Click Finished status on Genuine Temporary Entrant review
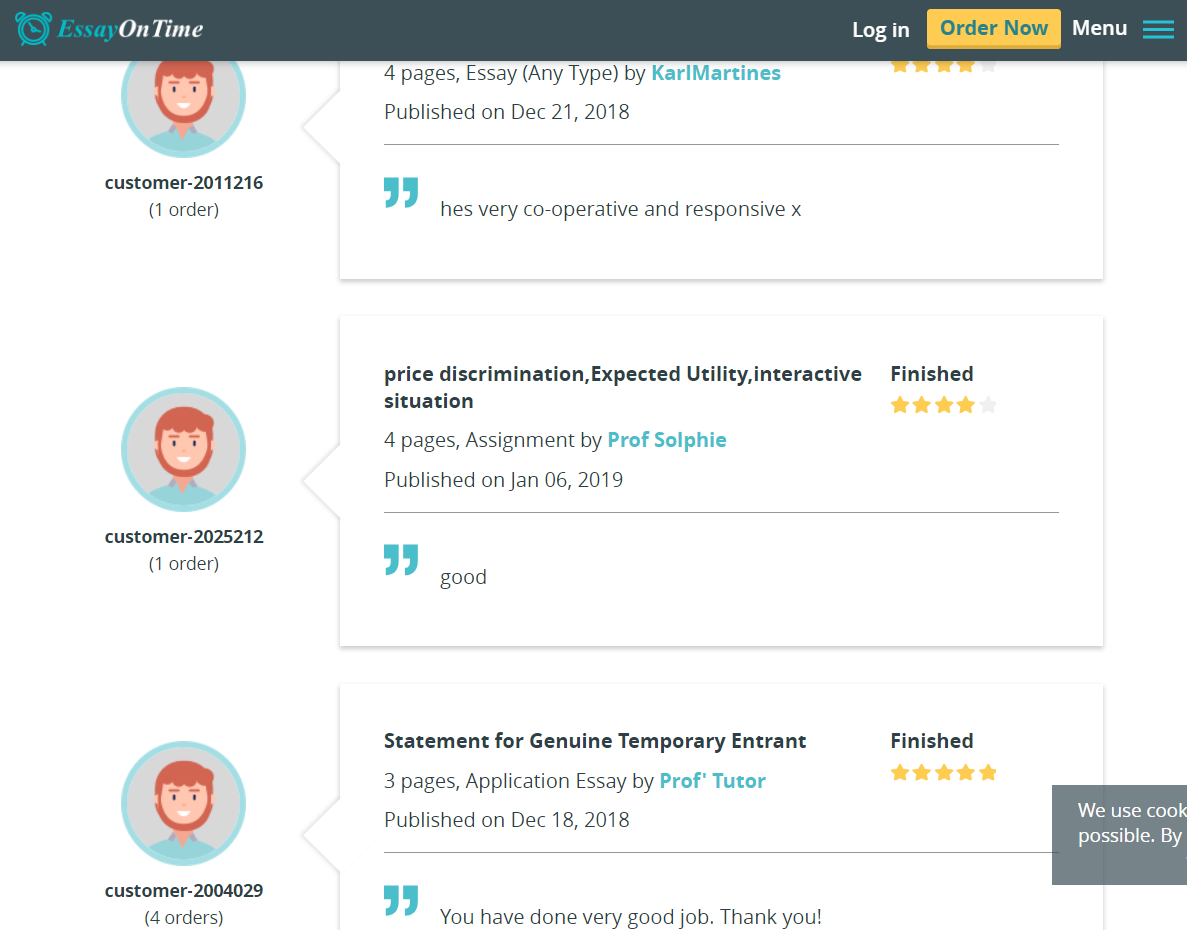The height and width of the screenshot is (930, 1187). point(932,741)
